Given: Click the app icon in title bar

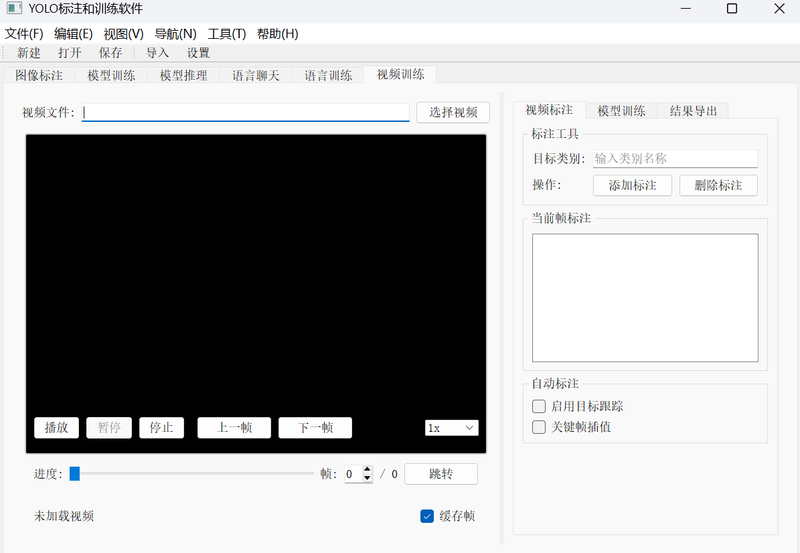Looking at the screenshot, I should pos(14,8).
